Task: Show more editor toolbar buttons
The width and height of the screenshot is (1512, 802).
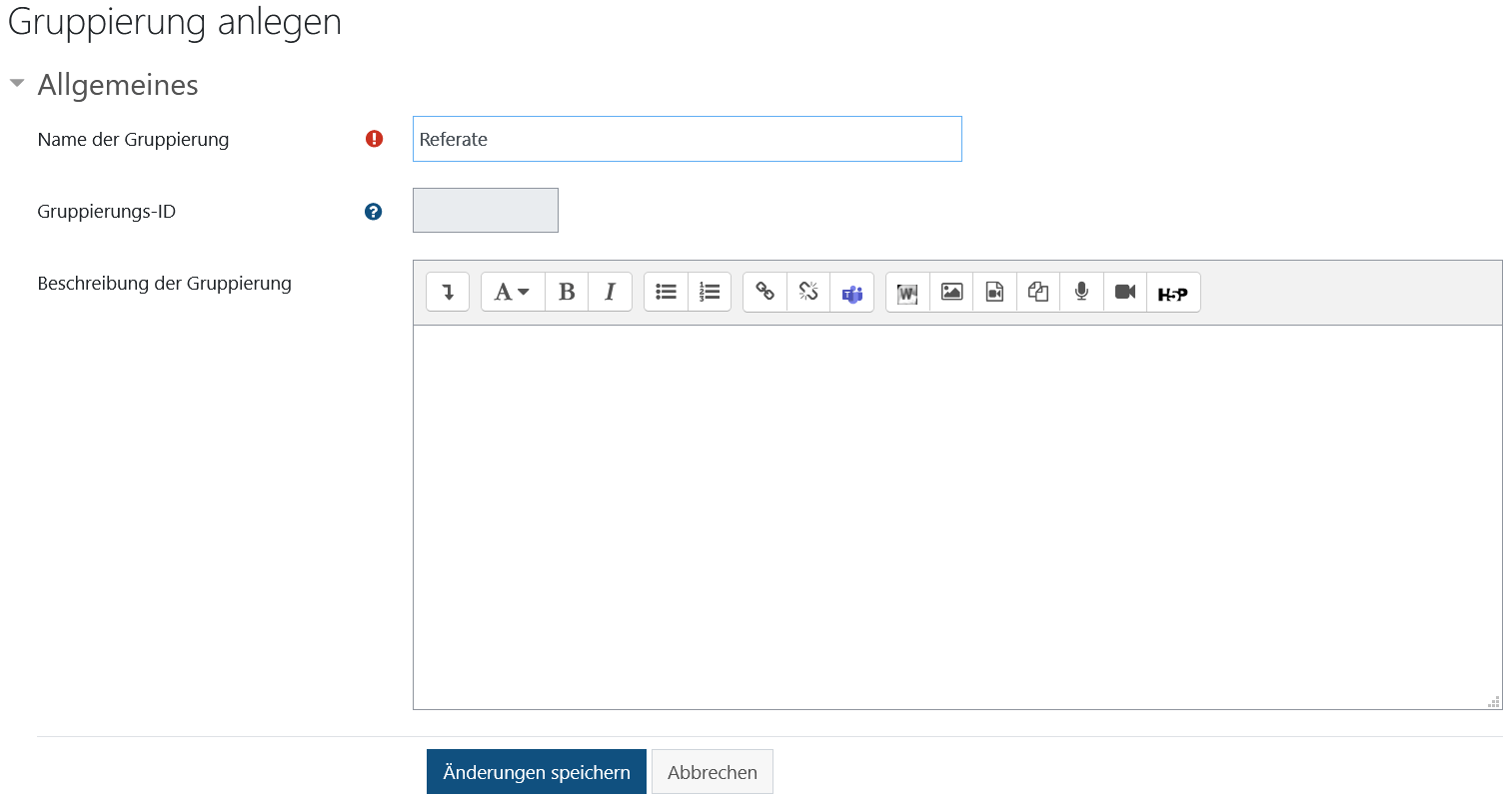Action: pyautogui.click(x=448, y=292)
